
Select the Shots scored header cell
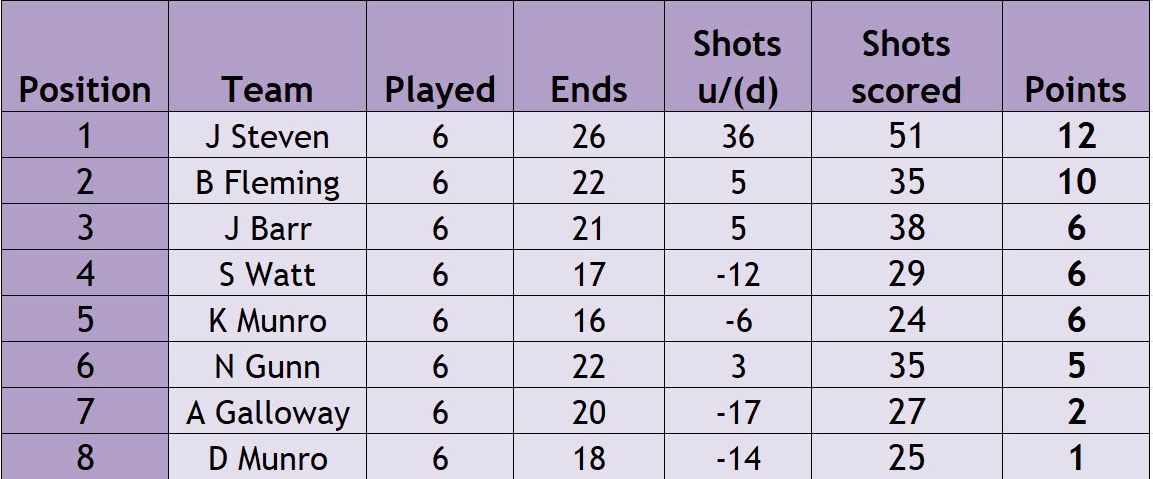click(907, 56)
